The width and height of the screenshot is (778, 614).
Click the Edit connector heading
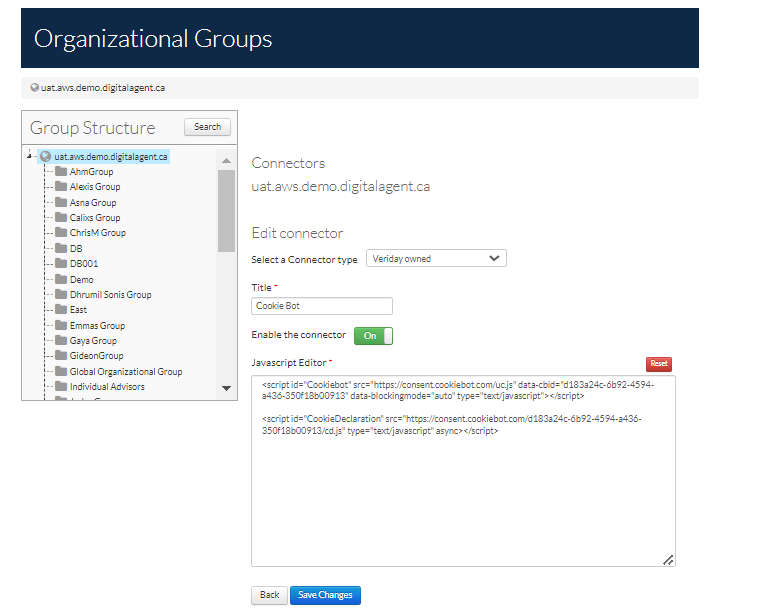click(x=297, y=233)
